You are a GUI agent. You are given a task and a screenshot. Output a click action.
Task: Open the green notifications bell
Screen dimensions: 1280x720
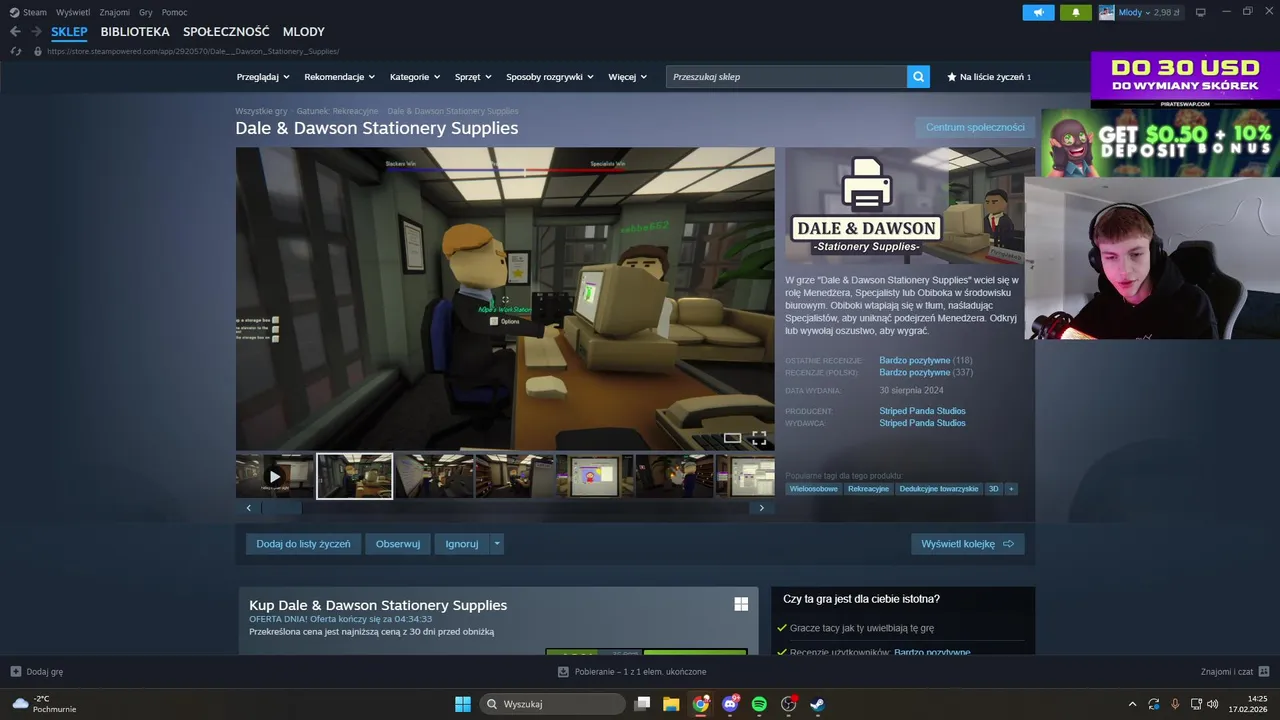pos(1076,12)
